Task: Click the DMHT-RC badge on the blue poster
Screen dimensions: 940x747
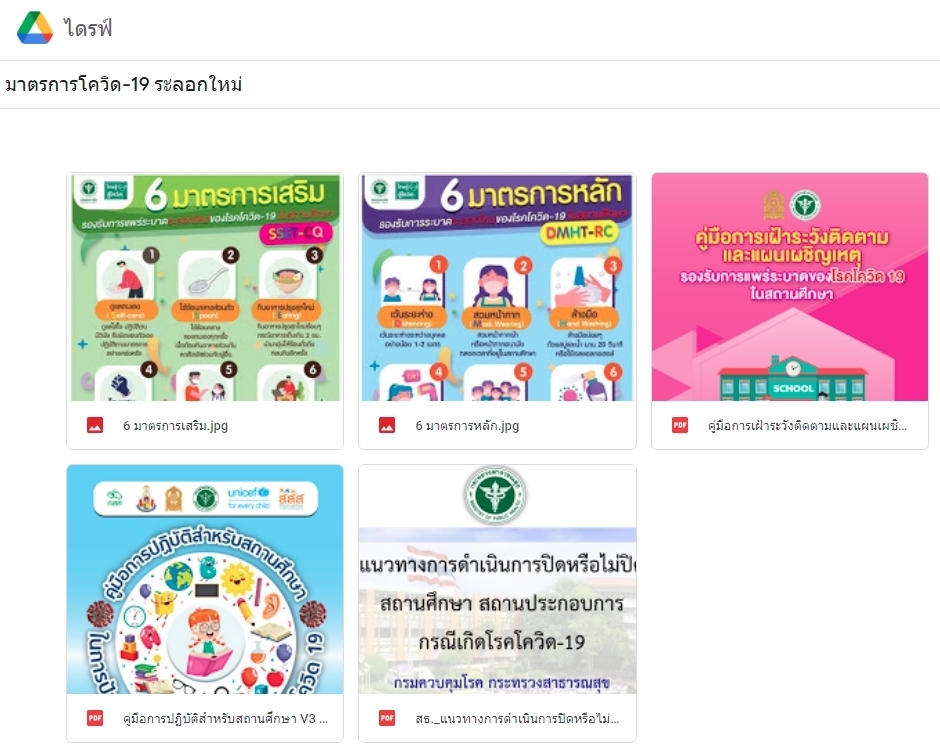Action: point(579,233)
